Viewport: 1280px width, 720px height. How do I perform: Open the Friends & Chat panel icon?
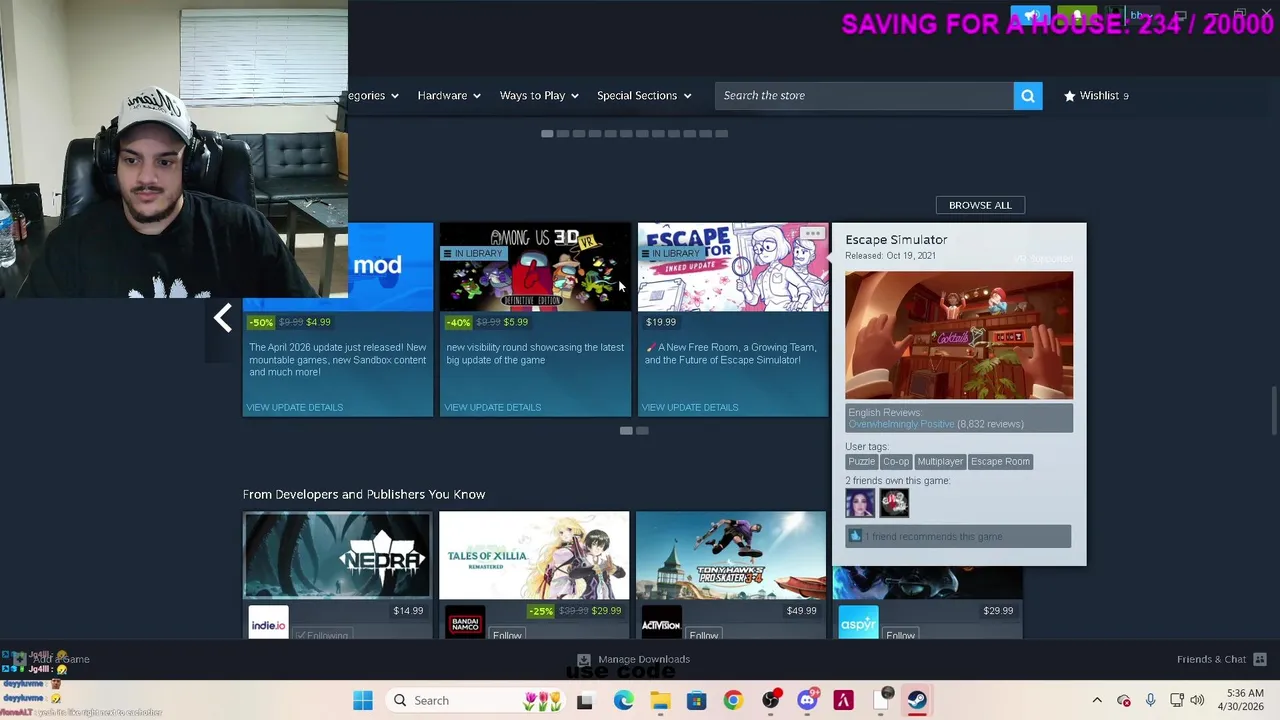coord(1260,659)
